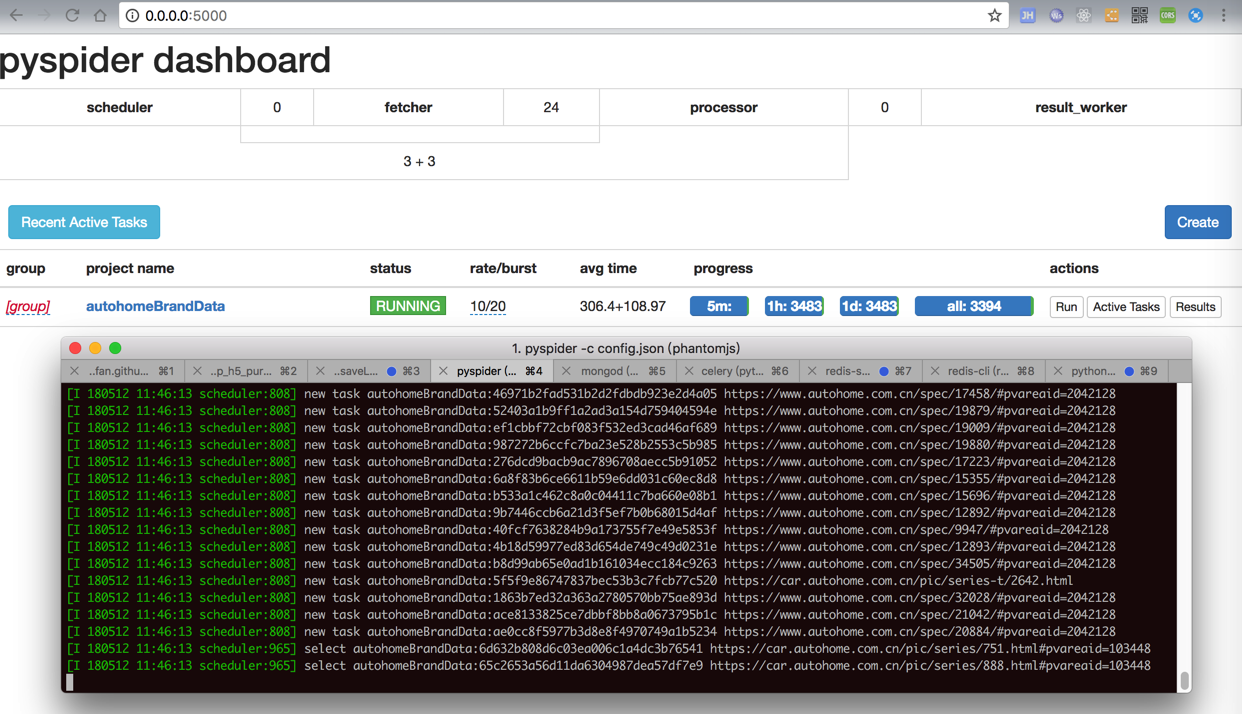Sort by the project name column header
The height and width of the screenshot is (714, 1242).
pos(130,268)
